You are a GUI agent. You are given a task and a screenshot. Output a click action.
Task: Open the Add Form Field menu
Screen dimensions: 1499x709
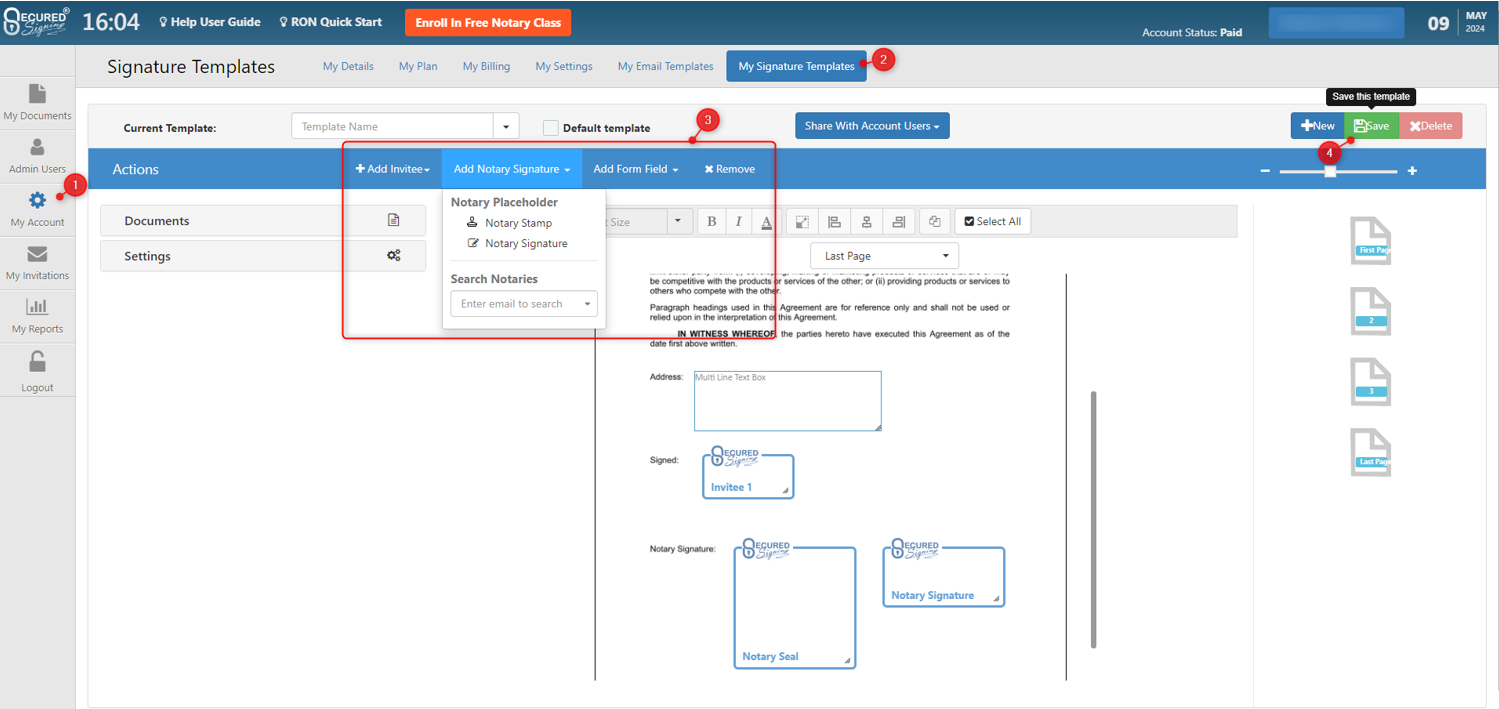635,169
